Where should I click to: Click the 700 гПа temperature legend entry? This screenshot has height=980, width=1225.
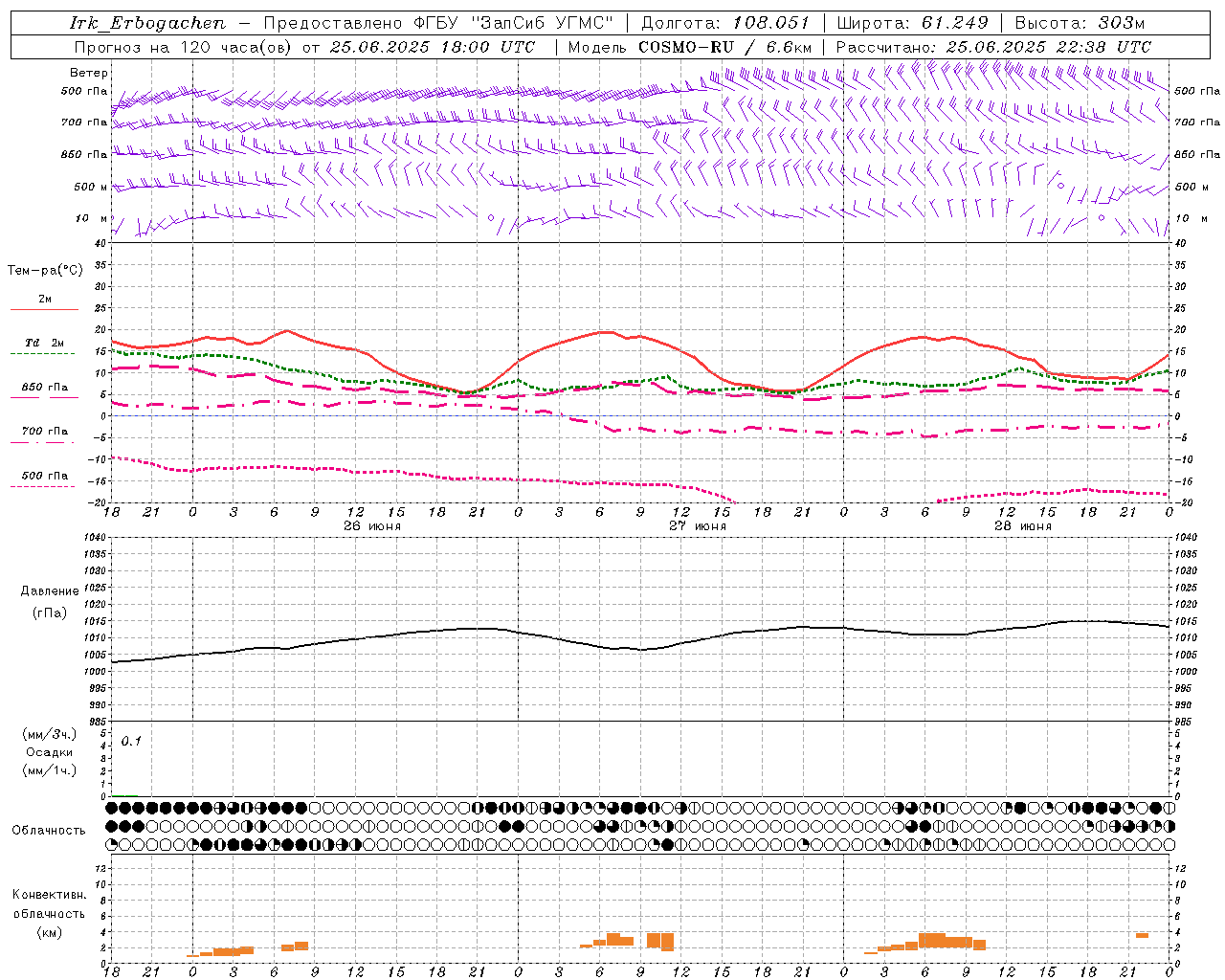click(45, 432)
